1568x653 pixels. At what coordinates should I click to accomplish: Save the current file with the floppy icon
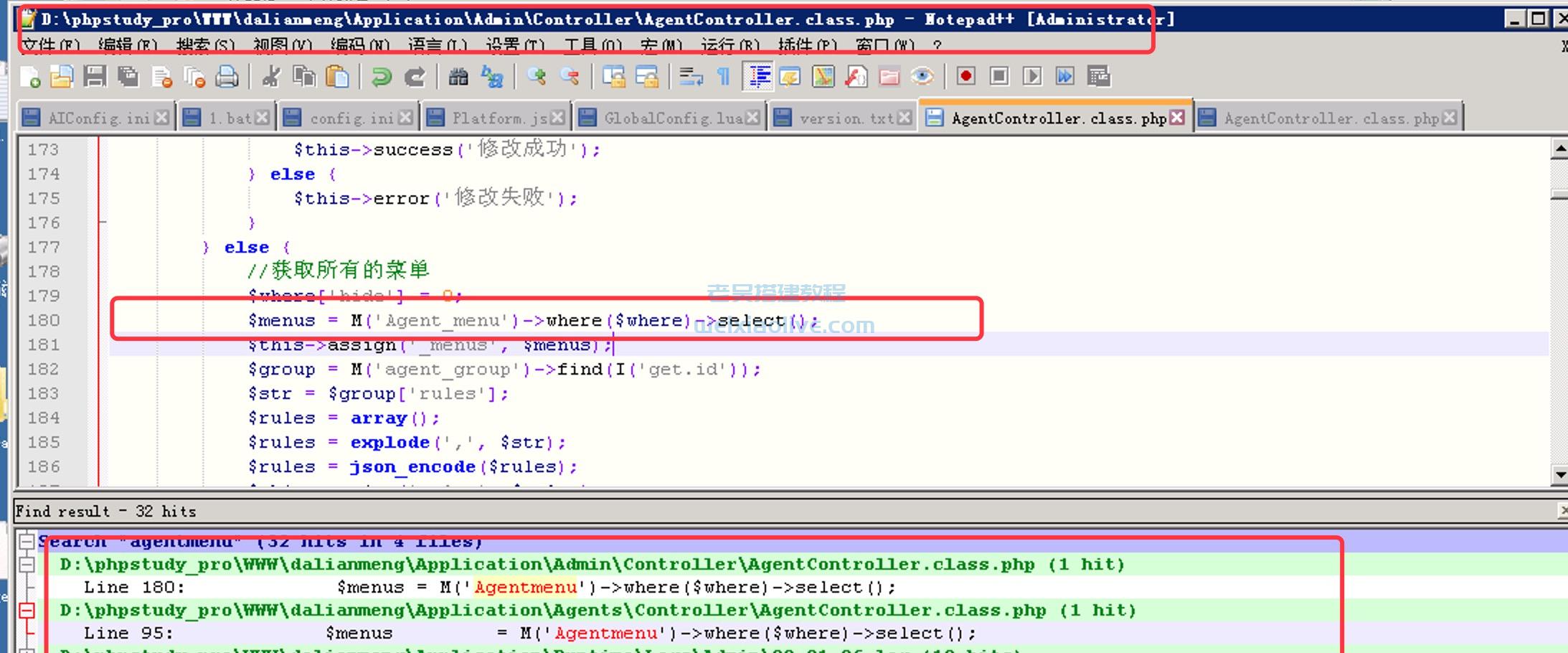pyautogui.click(x=95, y=76)
